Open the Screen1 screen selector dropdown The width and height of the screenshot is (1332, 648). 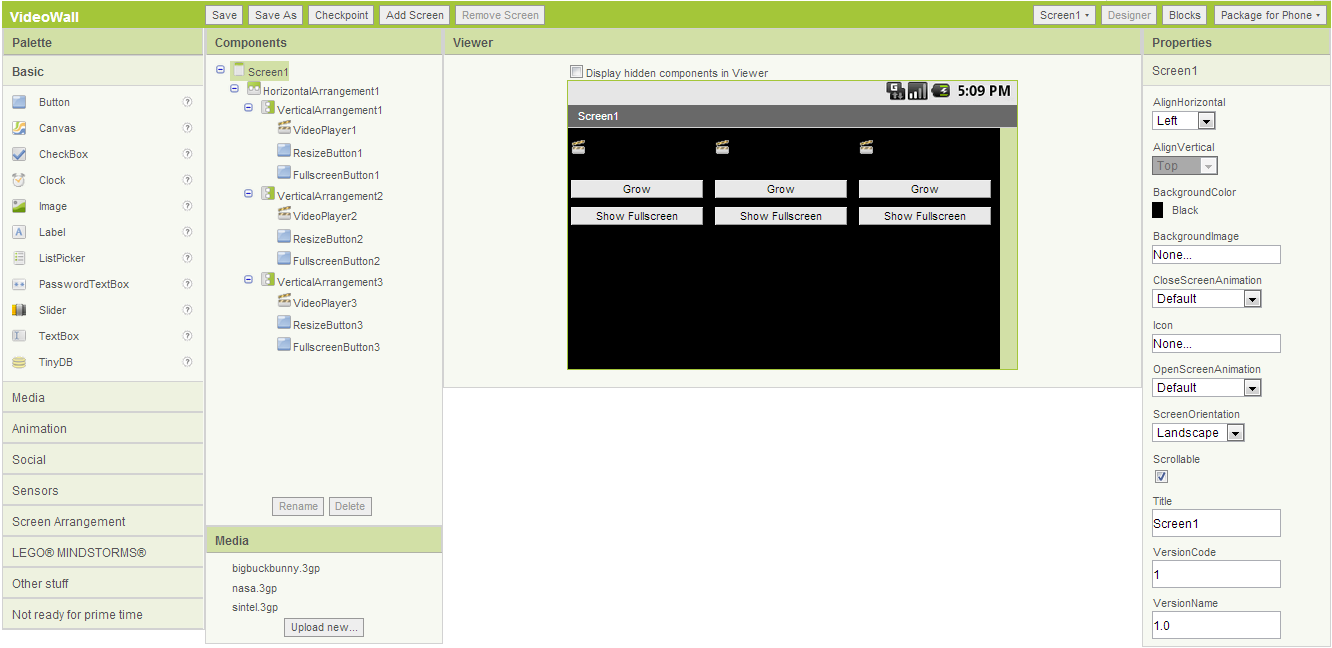tap(1065, 15)
